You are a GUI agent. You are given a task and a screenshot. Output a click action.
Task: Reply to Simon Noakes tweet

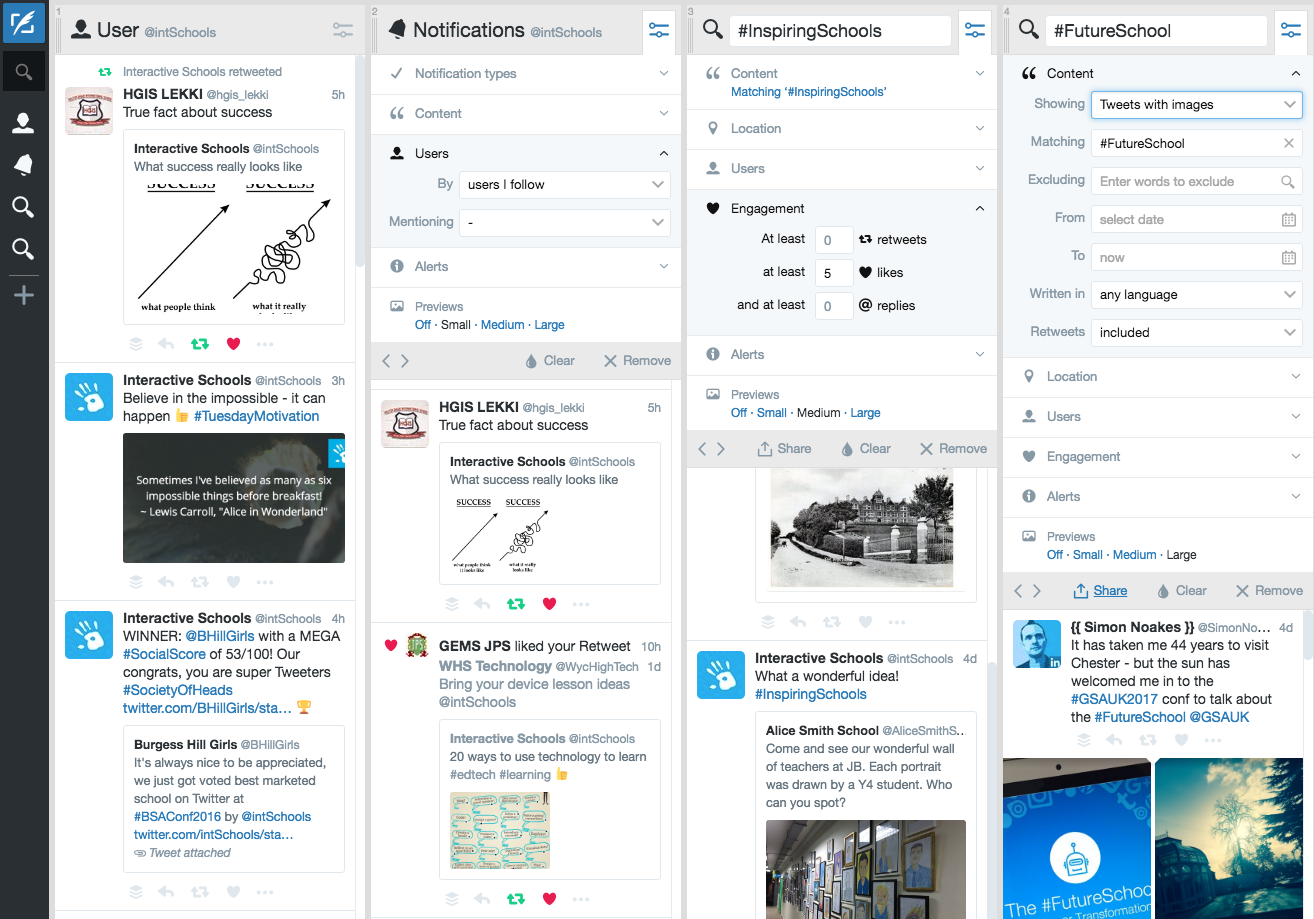click(1115, 740)
